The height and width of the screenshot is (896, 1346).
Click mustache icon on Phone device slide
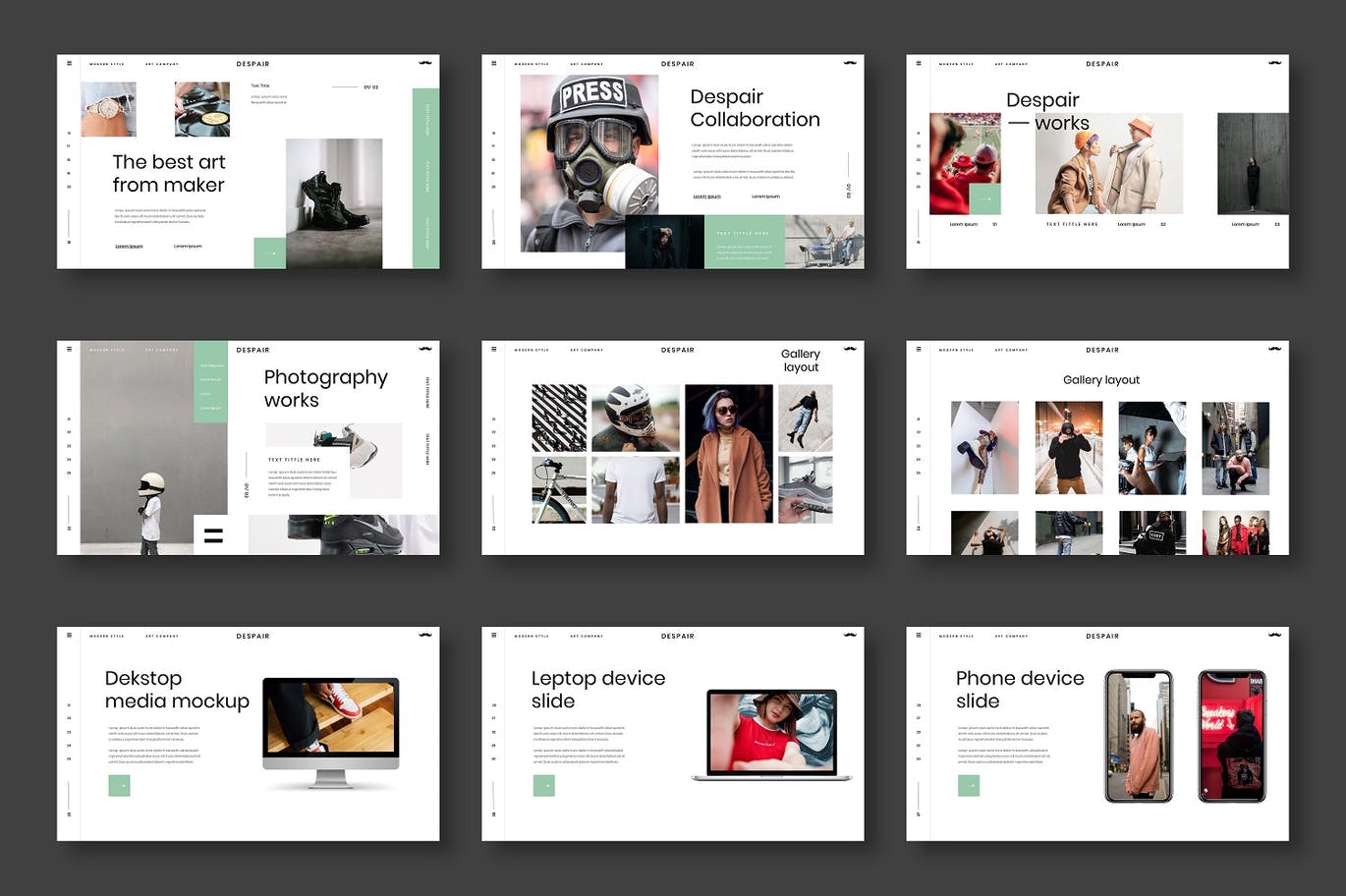point(1274,636)
